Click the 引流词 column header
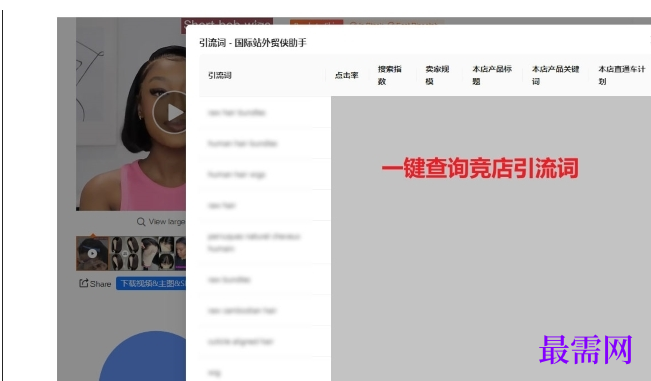Image resolution: width=651 pixels, height=381 pixels. [x=220, y=76]
